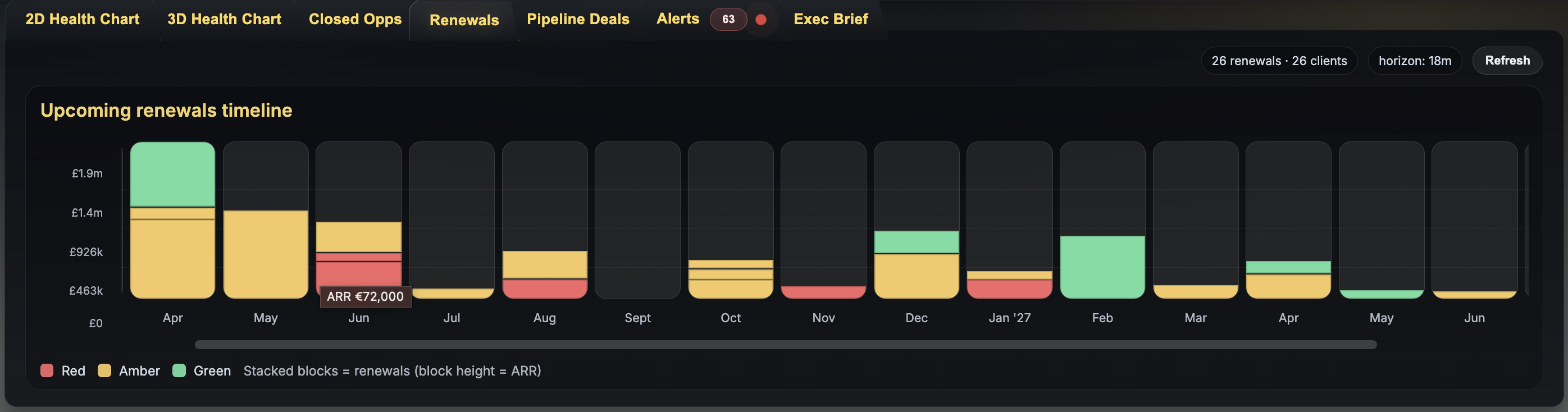The height and width of the screenshot is (412, 1568).
Task: Click the ARR €72,000 tooltip on June
Action: pos(365,296)
